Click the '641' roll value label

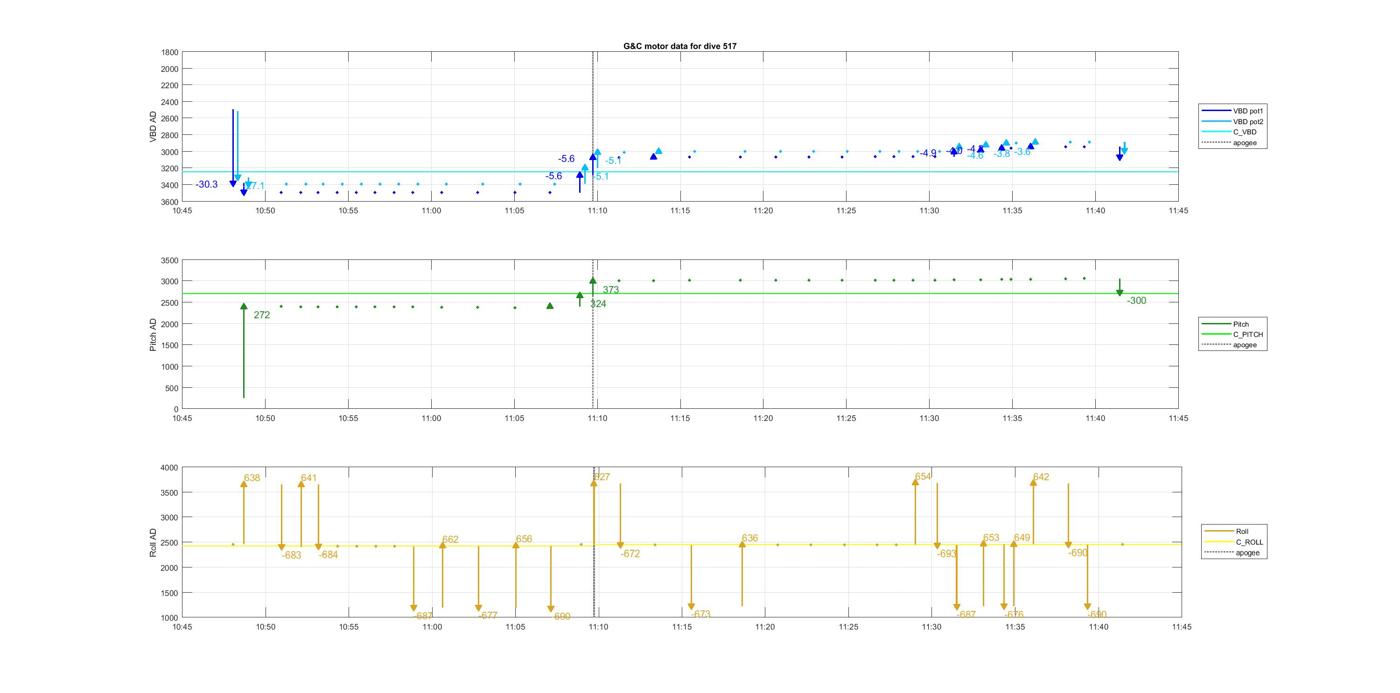coord(309,478)
